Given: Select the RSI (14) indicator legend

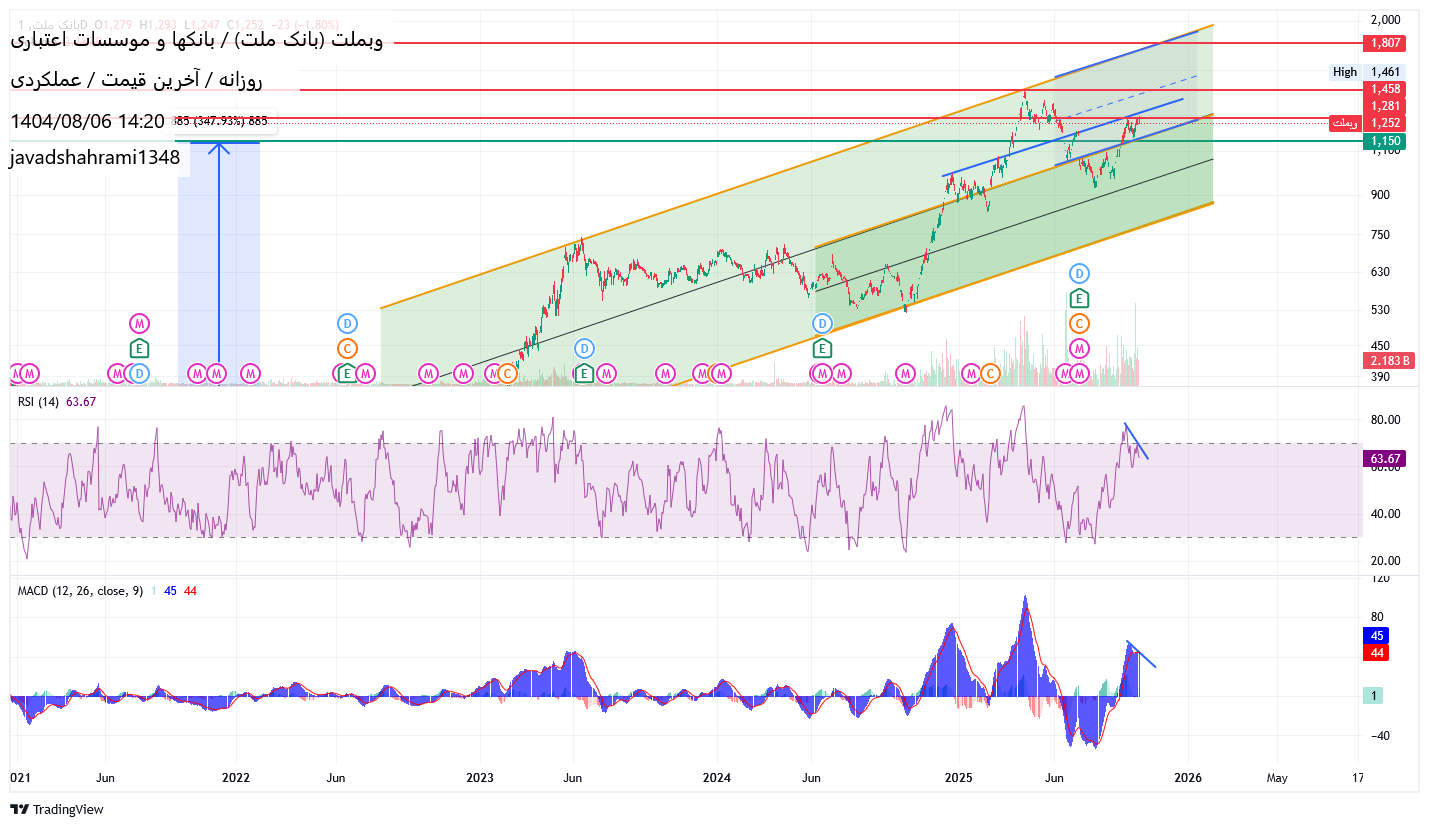Looking at the screenshot, I should point(40,402).
